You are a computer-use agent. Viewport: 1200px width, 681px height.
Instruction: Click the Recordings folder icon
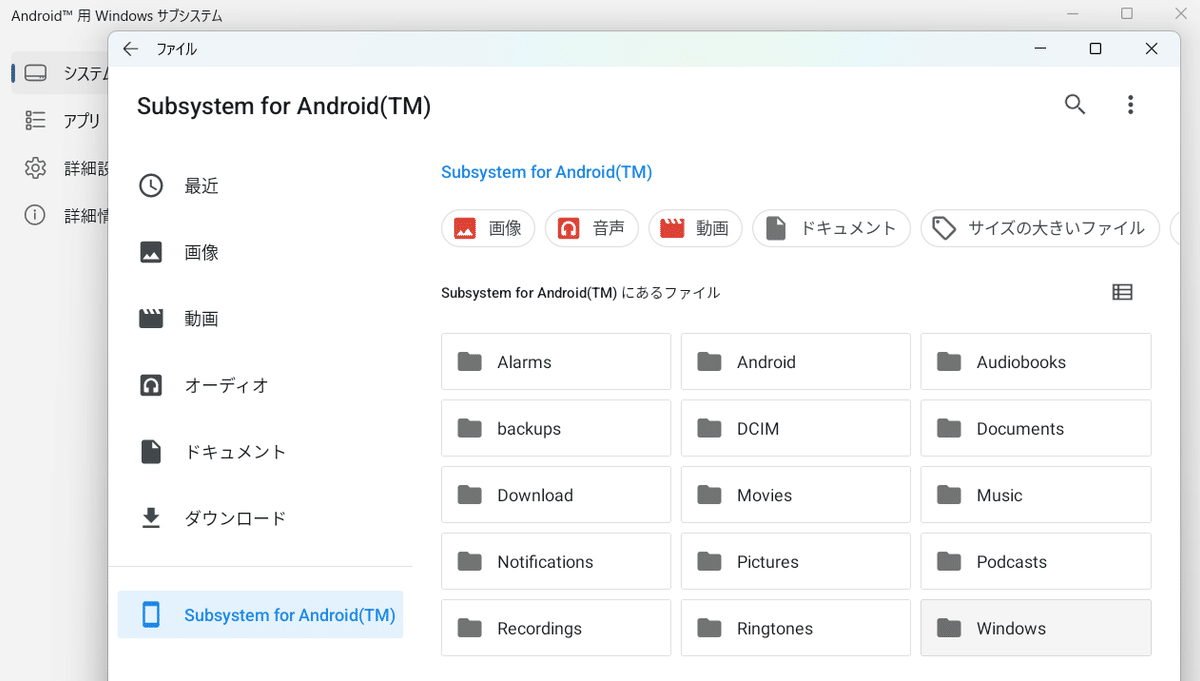pos(469,628)
